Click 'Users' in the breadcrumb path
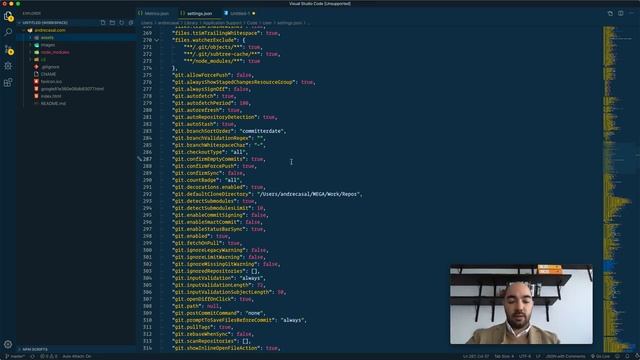The image size is (640, 360). tap(147, 23)
